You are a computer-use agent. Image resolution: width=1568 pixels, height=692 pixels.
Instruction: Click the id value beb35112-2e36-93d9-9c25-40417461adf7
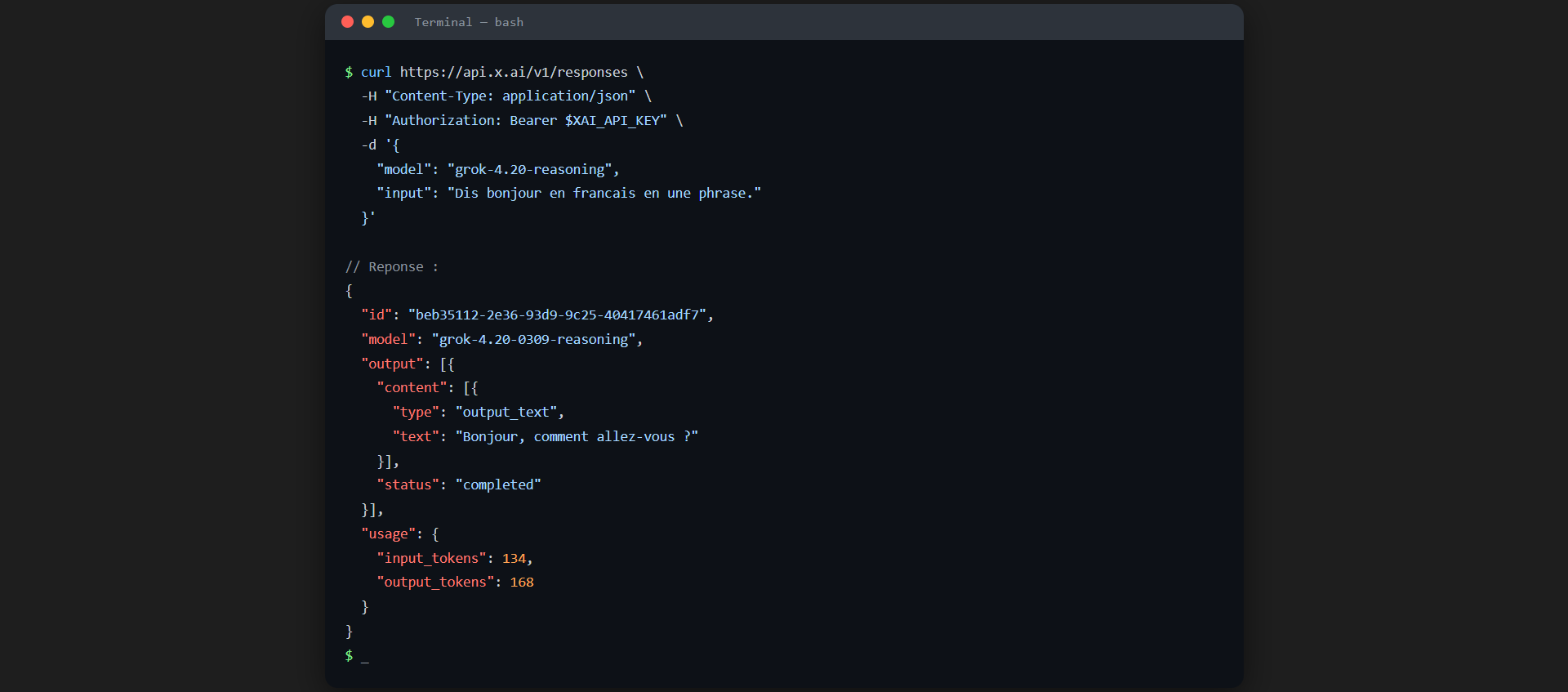557,315
